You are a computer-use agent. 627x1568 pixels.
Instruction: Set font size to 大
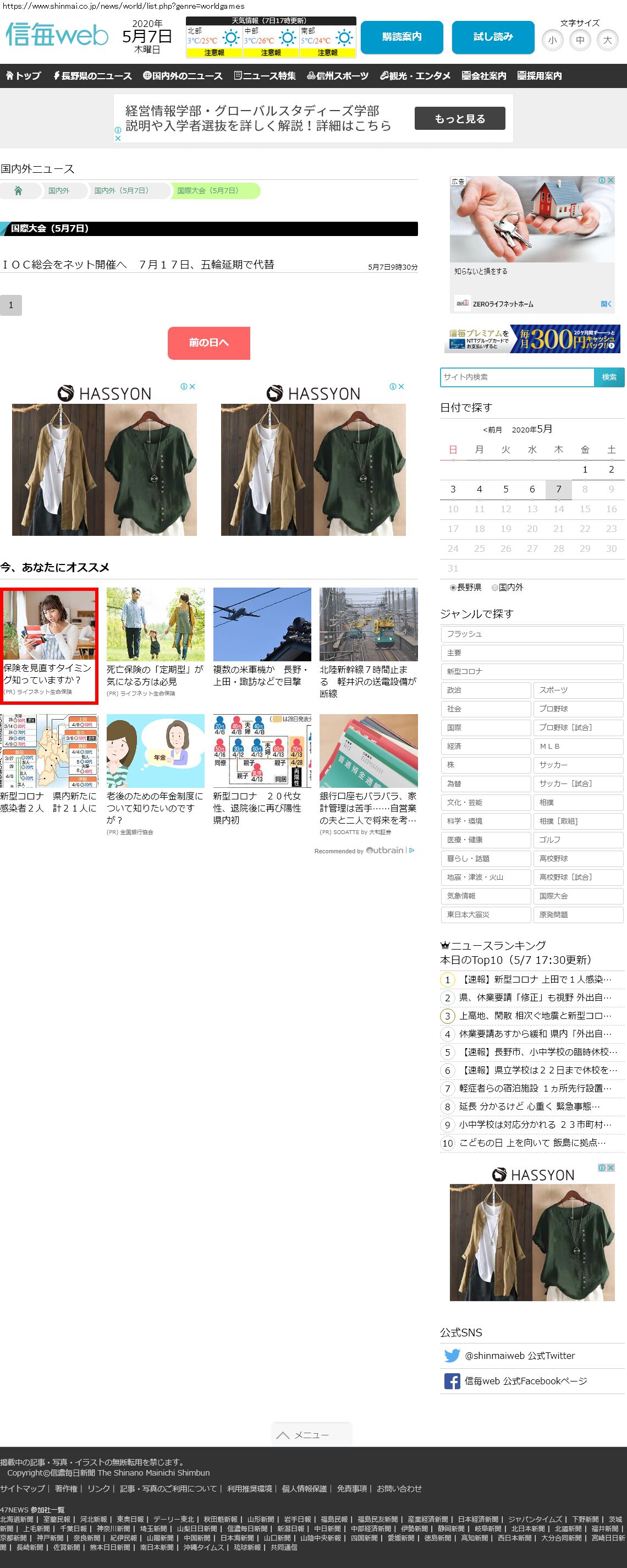(x=608, y=40)
